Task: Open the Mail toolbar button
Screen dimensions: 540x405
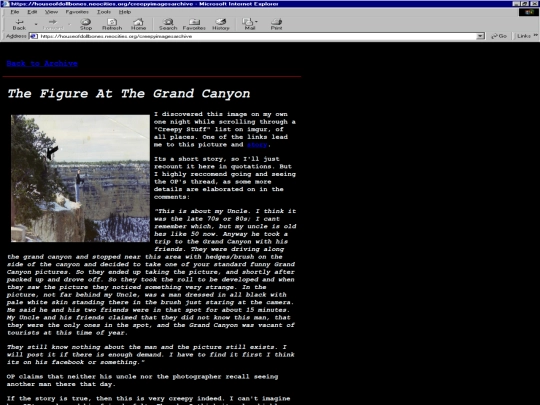Action: pos(250,24)
